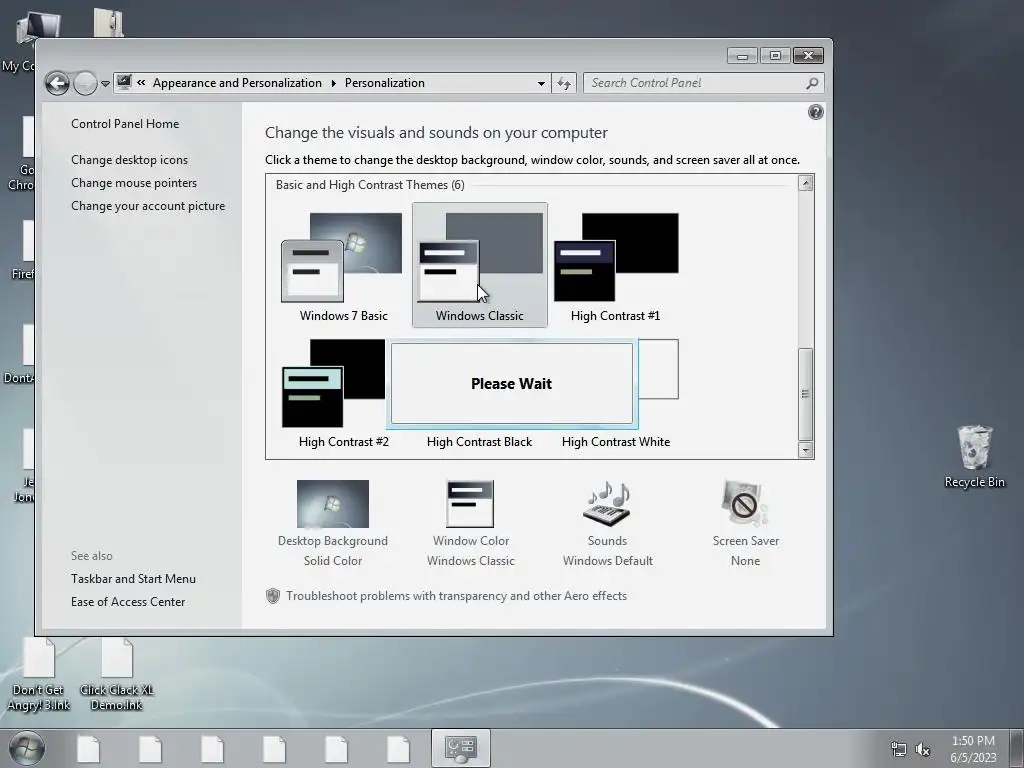Open the recent pages dropdown next to Forward
The height and width of the screenshot is (768, 1024).
105,84
